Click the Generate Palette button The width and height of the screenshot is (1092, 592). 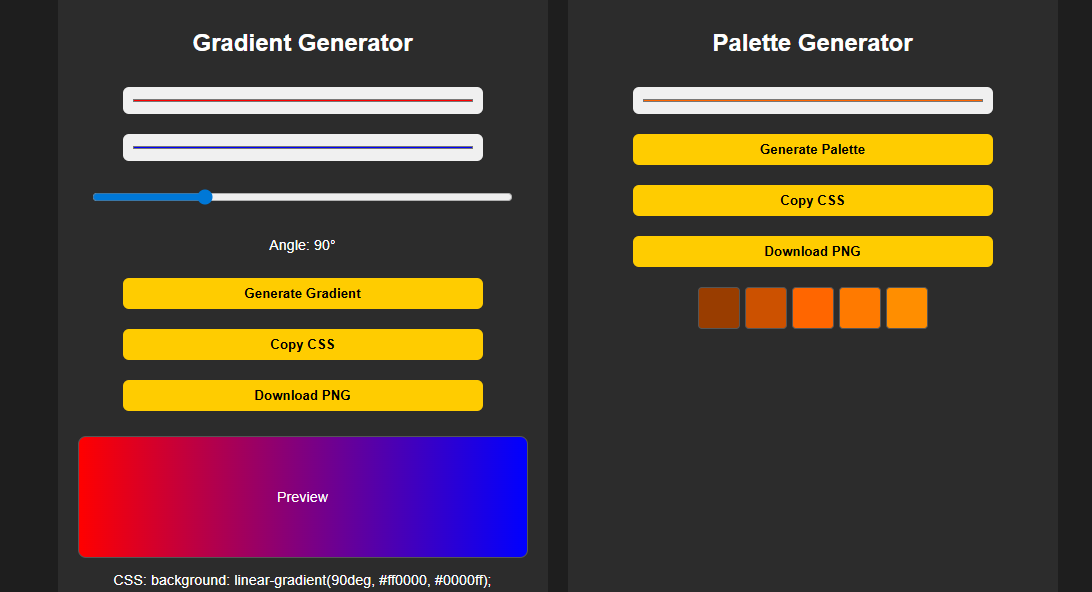812,149
